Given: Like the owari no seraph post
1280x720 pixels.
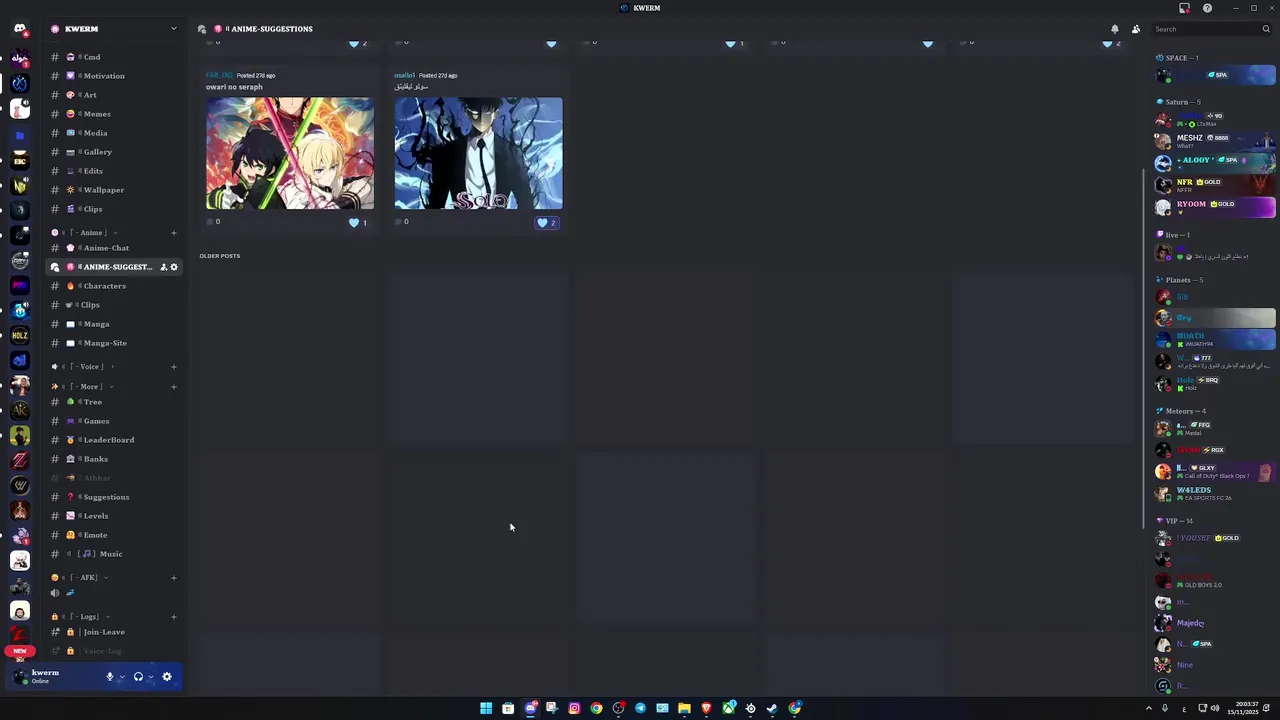Looking at the screenshot, I should tap(358, 223).
